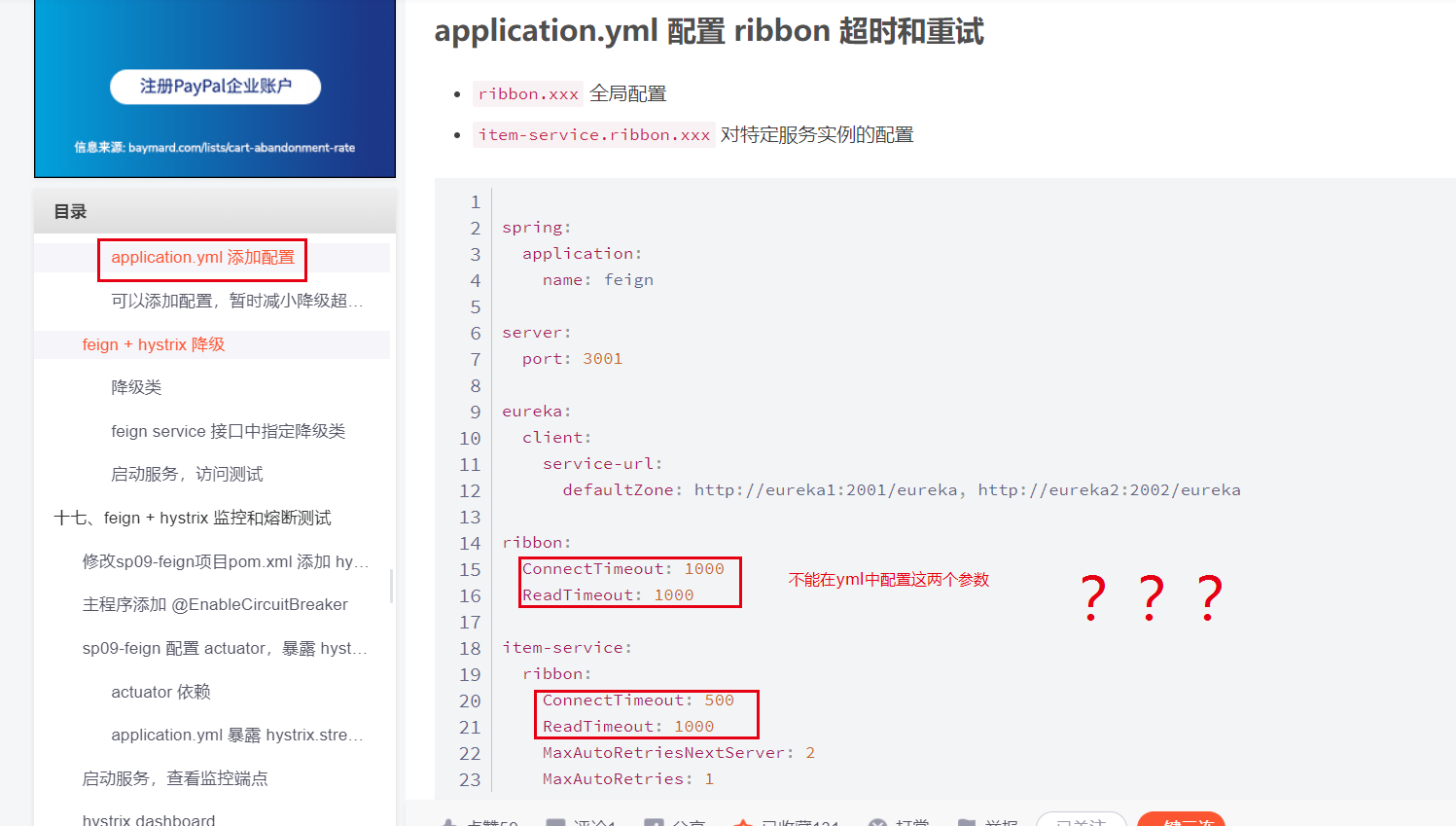Click the favorite star icon
This screenshot has height=826, width=1456.
tap(744, 822)
